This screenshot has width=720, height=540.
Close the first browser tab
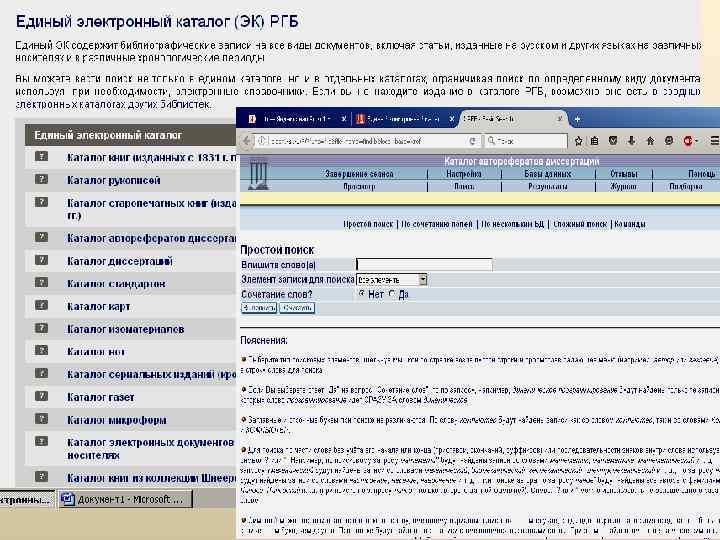343,119
